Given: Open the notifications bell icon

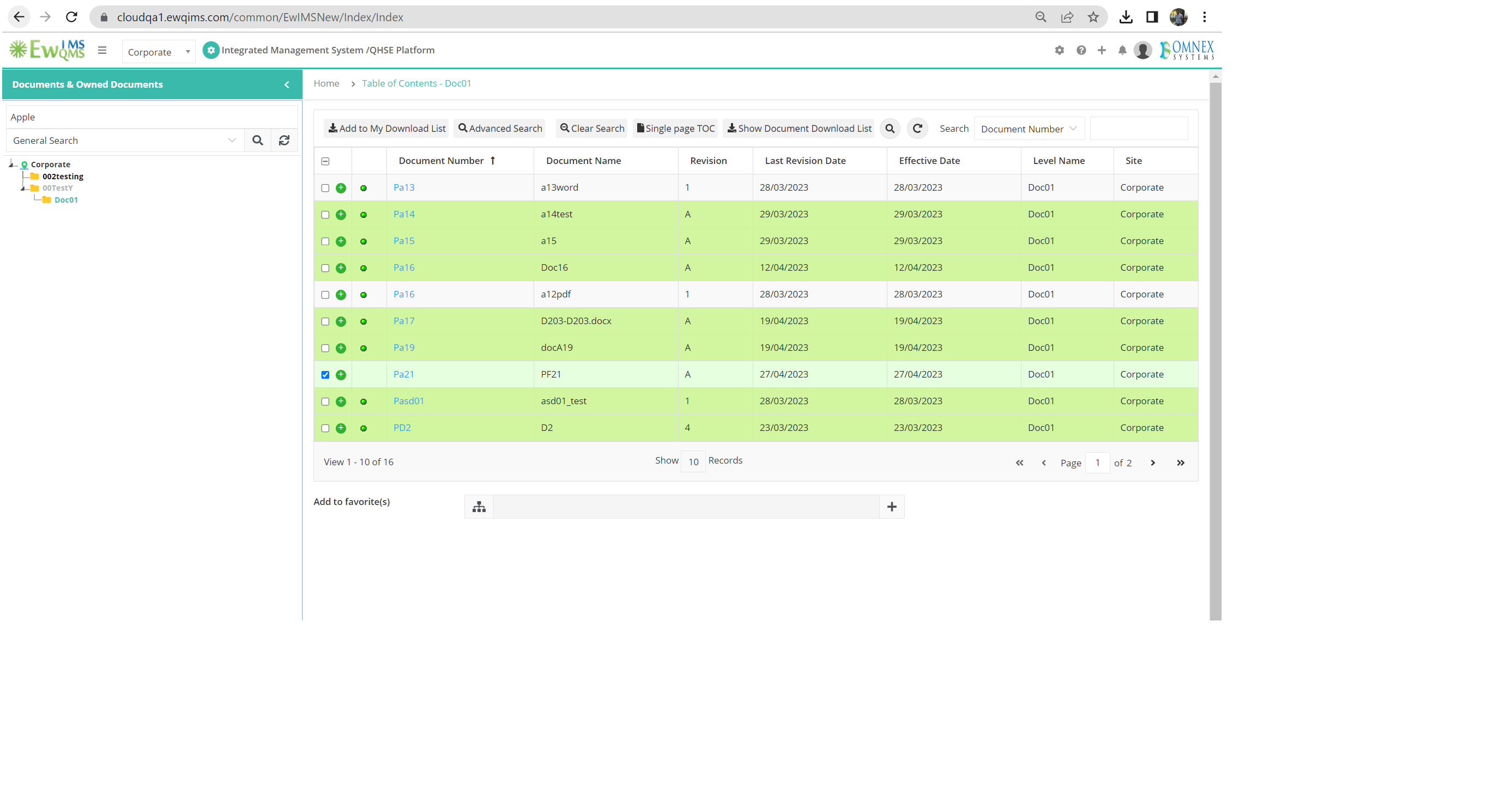Looking at the screenshot, I should pyautogui.click(x=1122, y=51).
